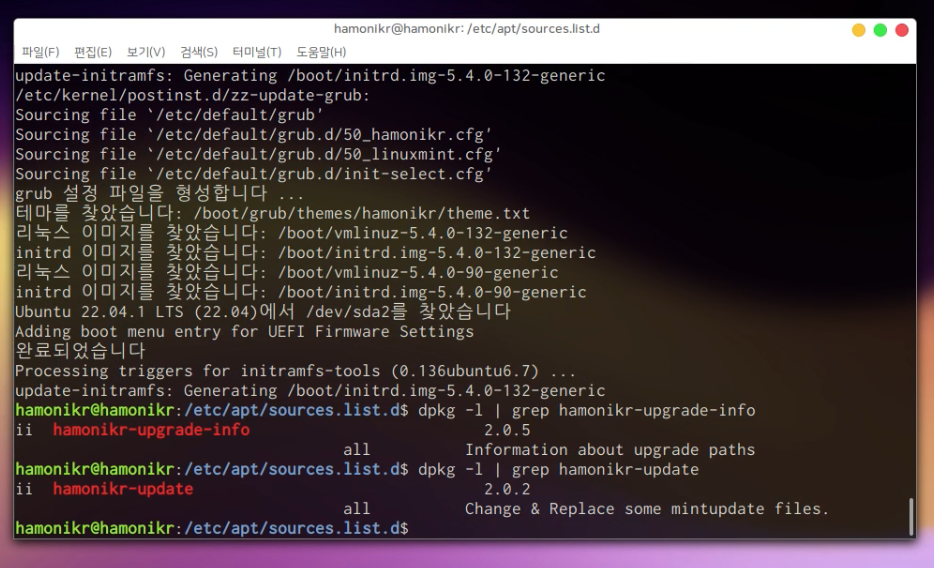Viewport: 934px width, 568px height.
Task: Open the 편집(E) menu
Action: [x=93, y=52]
